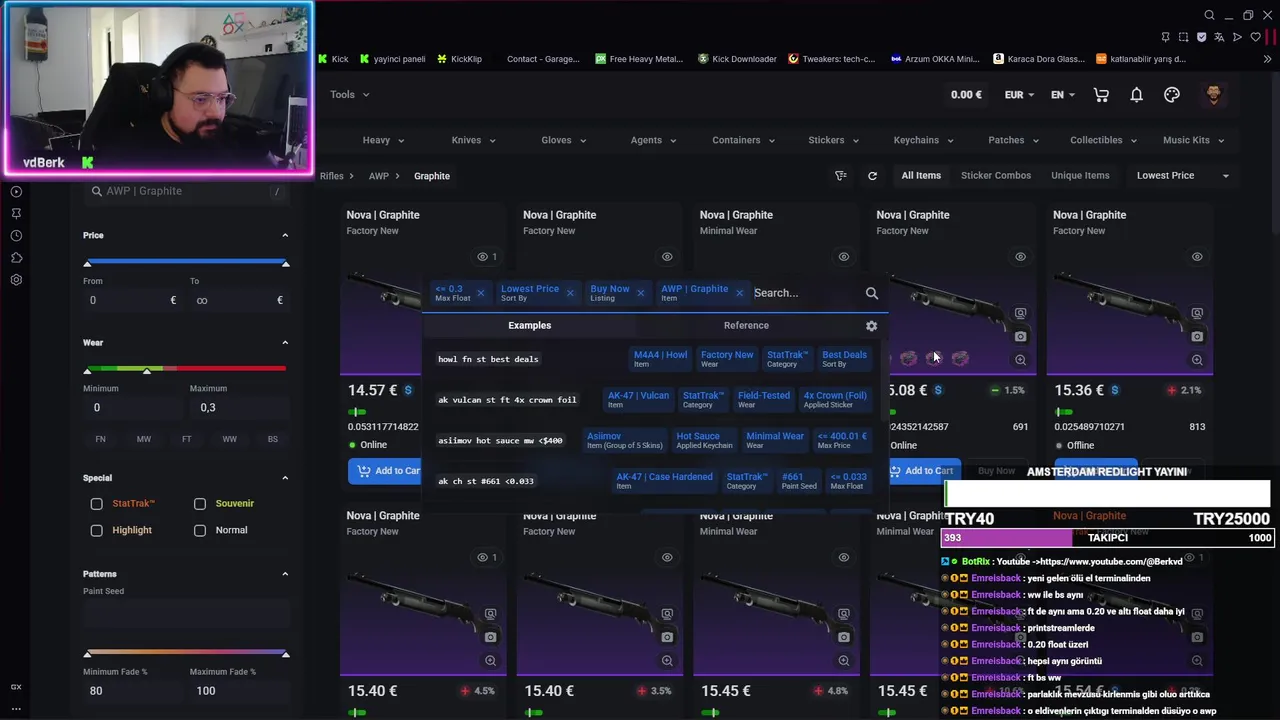1280x720 pixels.
Task: Open the user profile avatar
Action: coord(1213,95)
